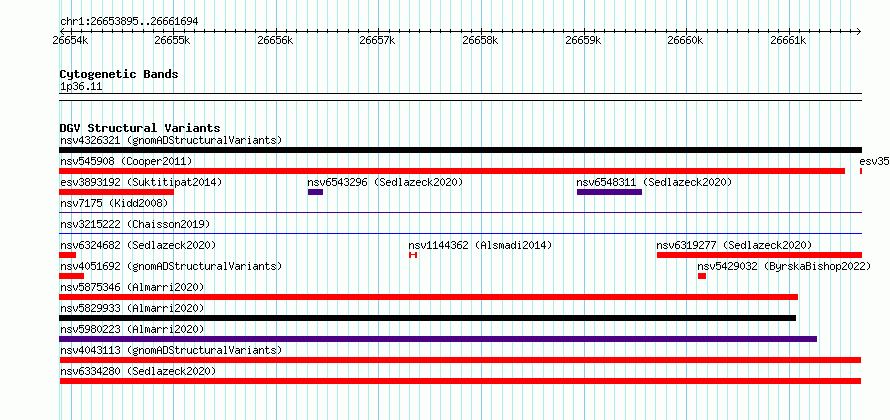Select the nsv545908 Cooper2011 red bar

pyautogui.click(x=452, y=171)
